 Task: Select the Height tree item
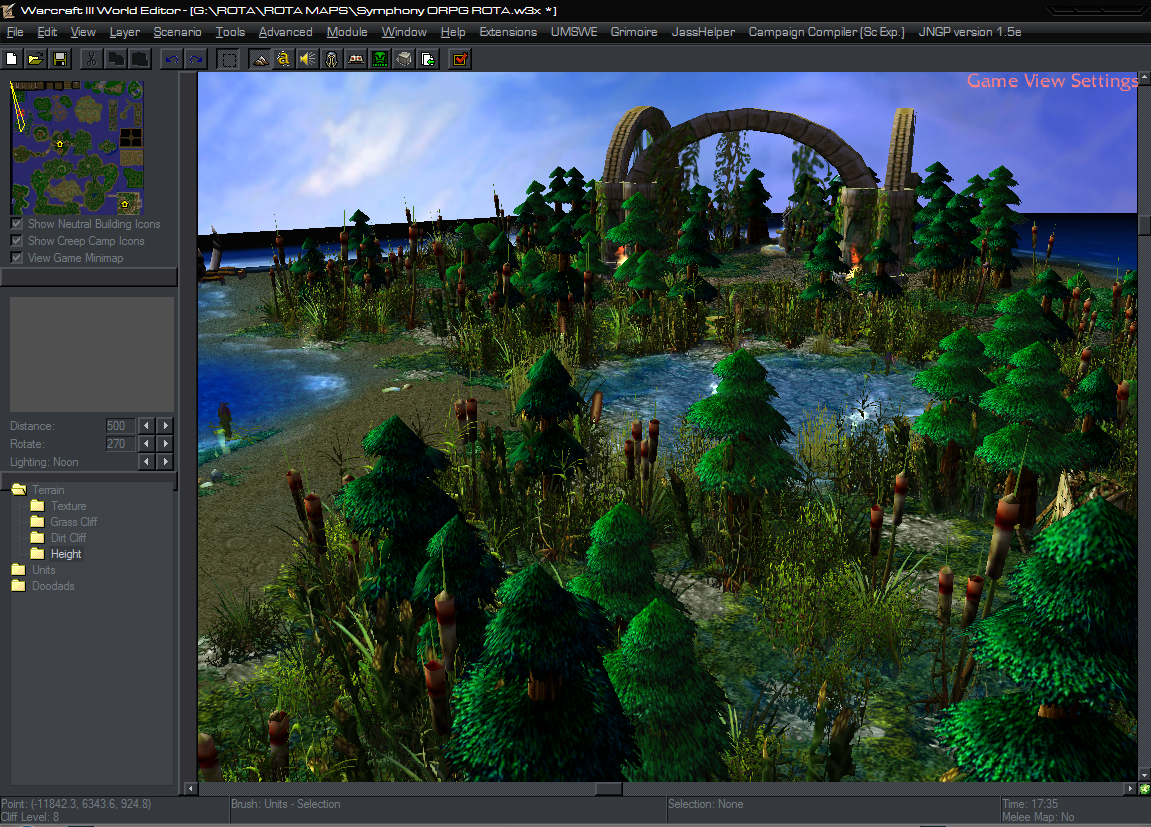66,554
